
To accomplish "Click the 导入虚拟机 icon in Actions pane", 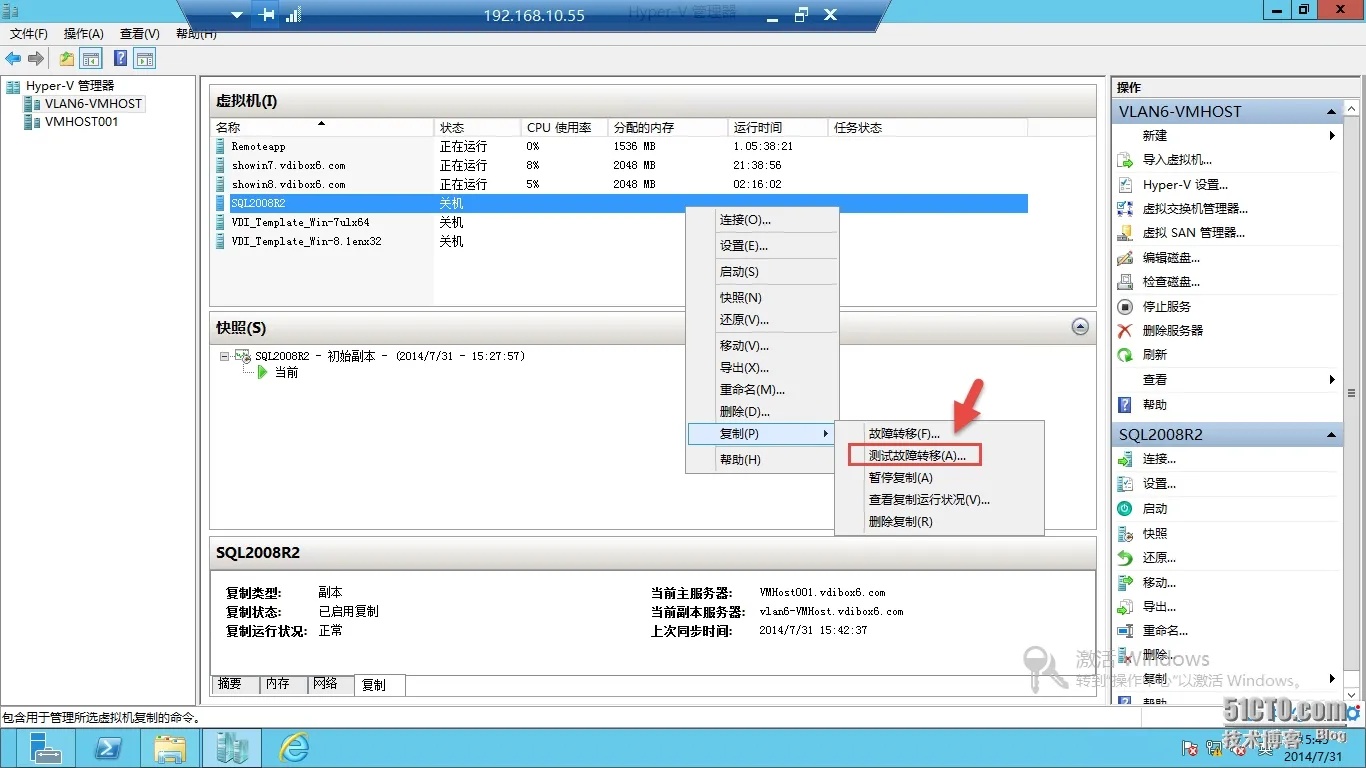I will pyautogui.click(x=1125, y=160).
